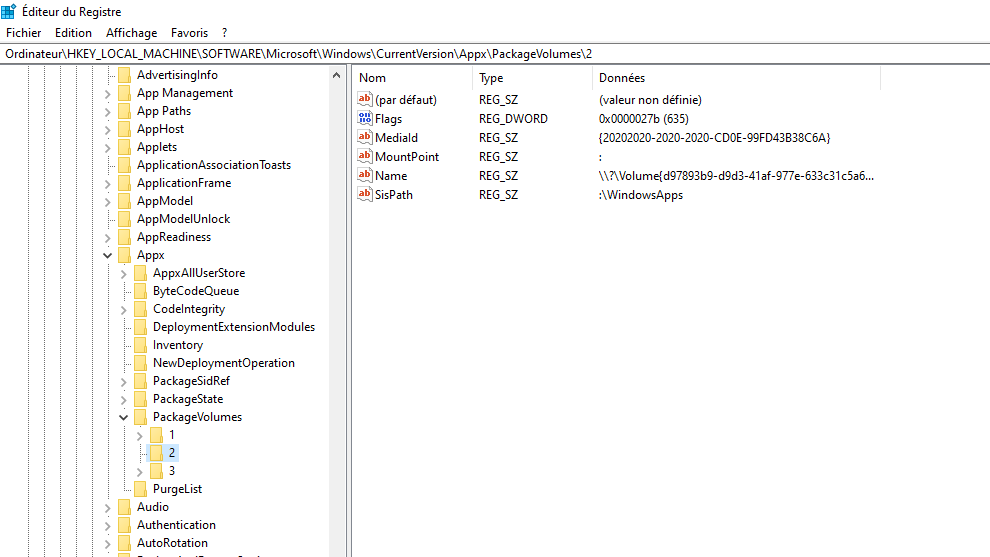
Task: Click the folder icon of key 3
Action: 156,471
